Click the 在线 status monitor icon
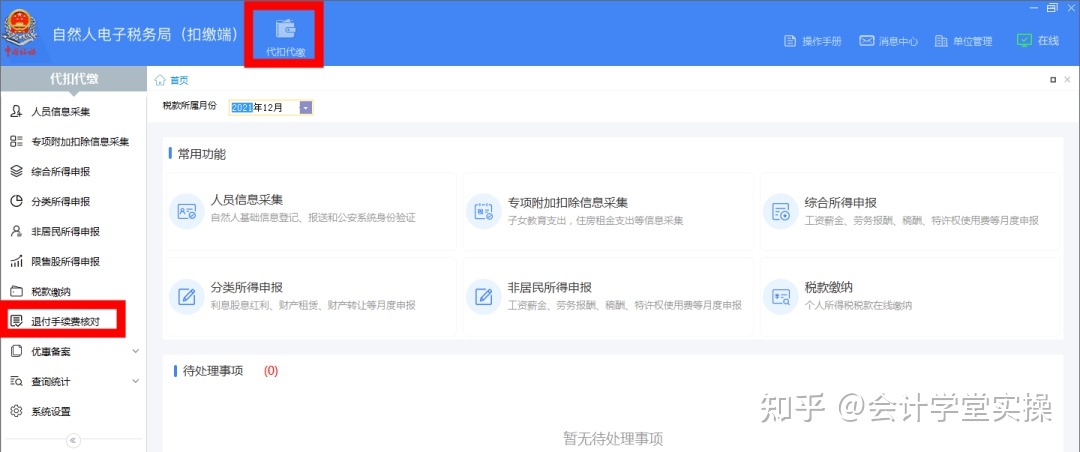 coord(1024,41)
